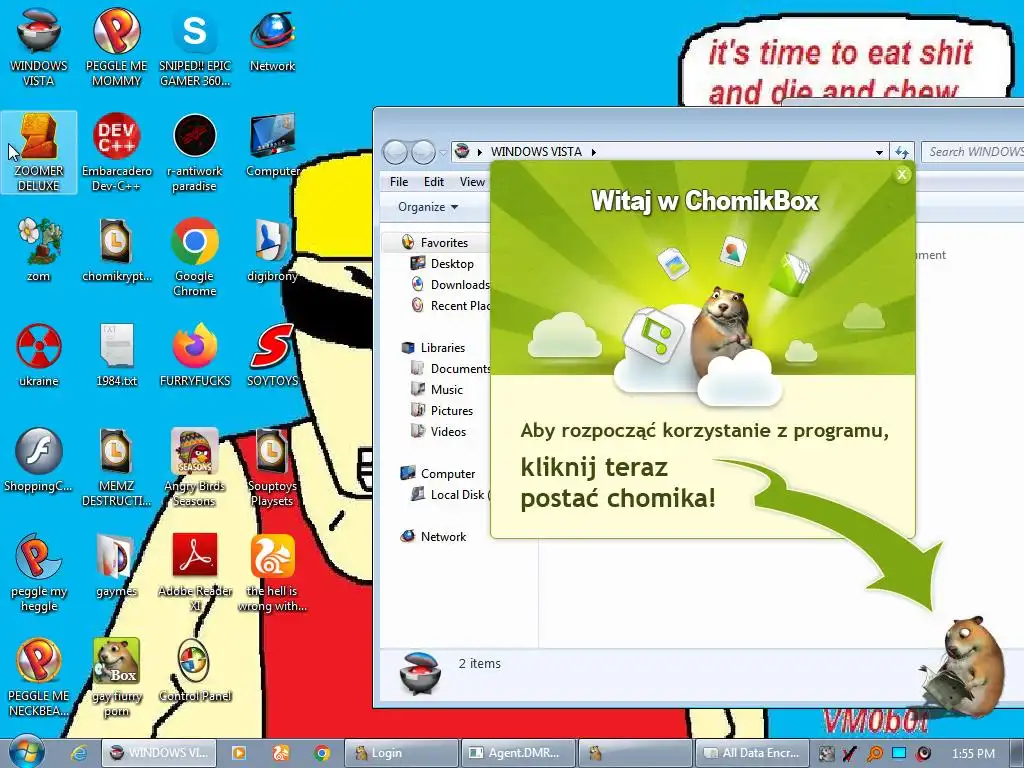This screenshot has height=768, width=1024.
Task: Launch Google Chrome from the desktop
Action: click(195, 257)
